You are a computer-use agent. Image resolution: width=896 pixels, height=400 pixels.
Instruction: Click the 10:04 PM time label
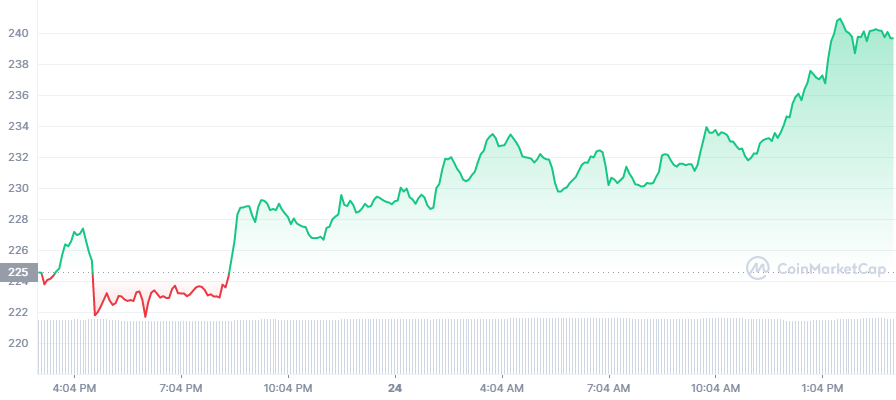point(288,389)
